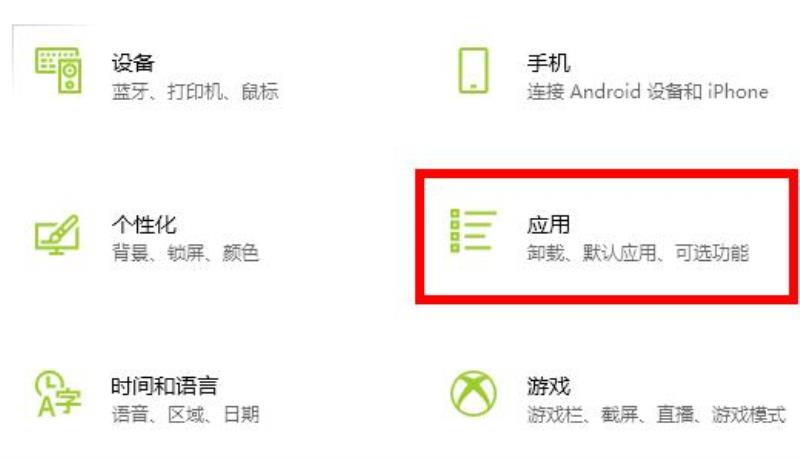
Task: Click the 卸载、默认应用、可选功能 description
Action: 638,253
